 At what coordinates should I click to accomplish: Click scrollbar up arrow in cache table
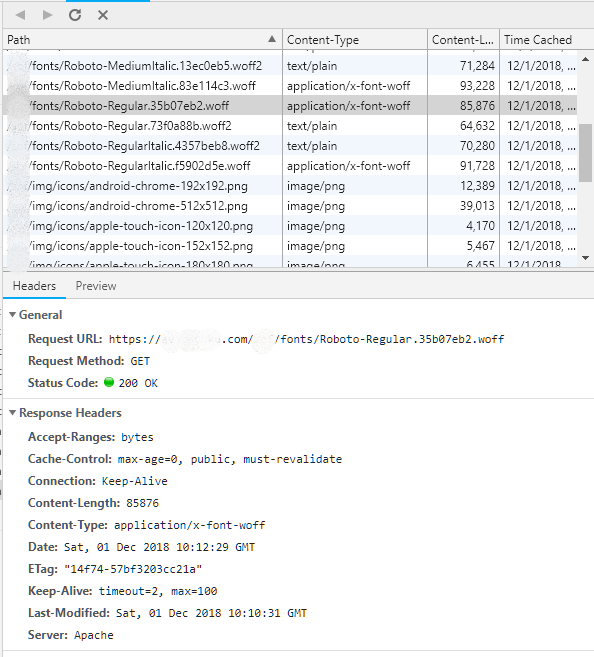(x=586, y=59)
